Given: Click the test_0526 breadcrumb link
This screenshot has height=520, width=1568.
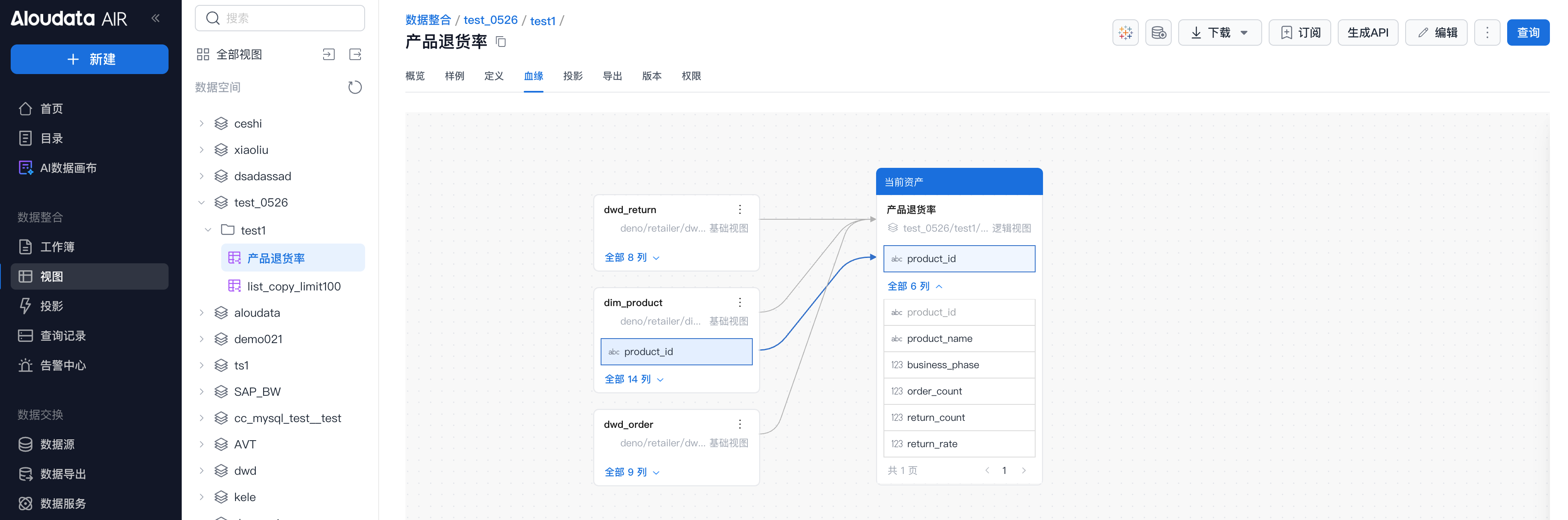Looking at the screenshot, I should (490, 20).
